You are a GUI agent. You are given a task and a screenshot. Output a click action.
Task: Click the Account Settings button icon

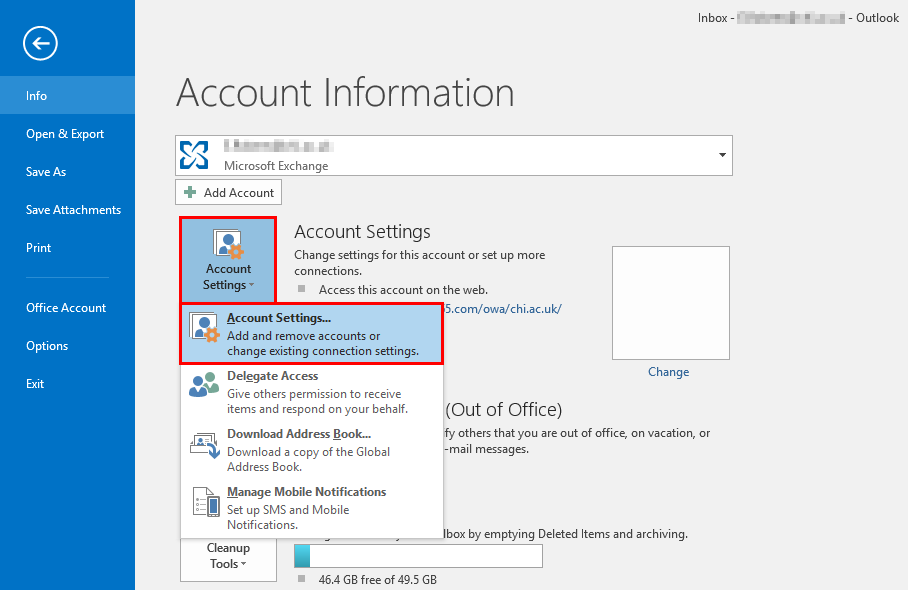pyautogui.click(x=228, y=244)
